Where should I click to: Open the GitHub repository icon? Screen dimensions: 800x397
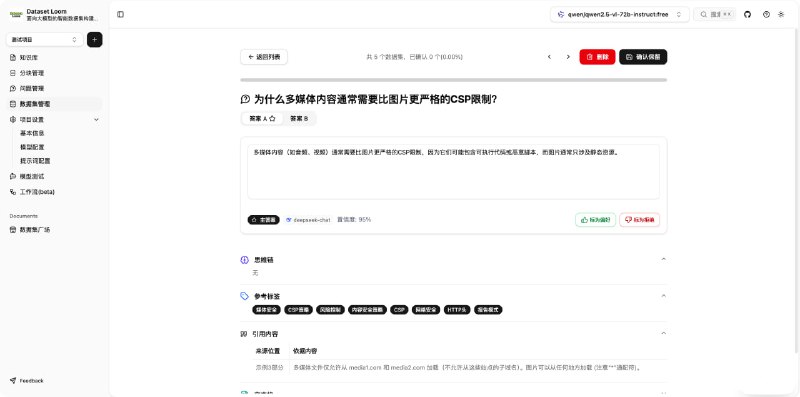pyautogui.click(x=747, y=14)
